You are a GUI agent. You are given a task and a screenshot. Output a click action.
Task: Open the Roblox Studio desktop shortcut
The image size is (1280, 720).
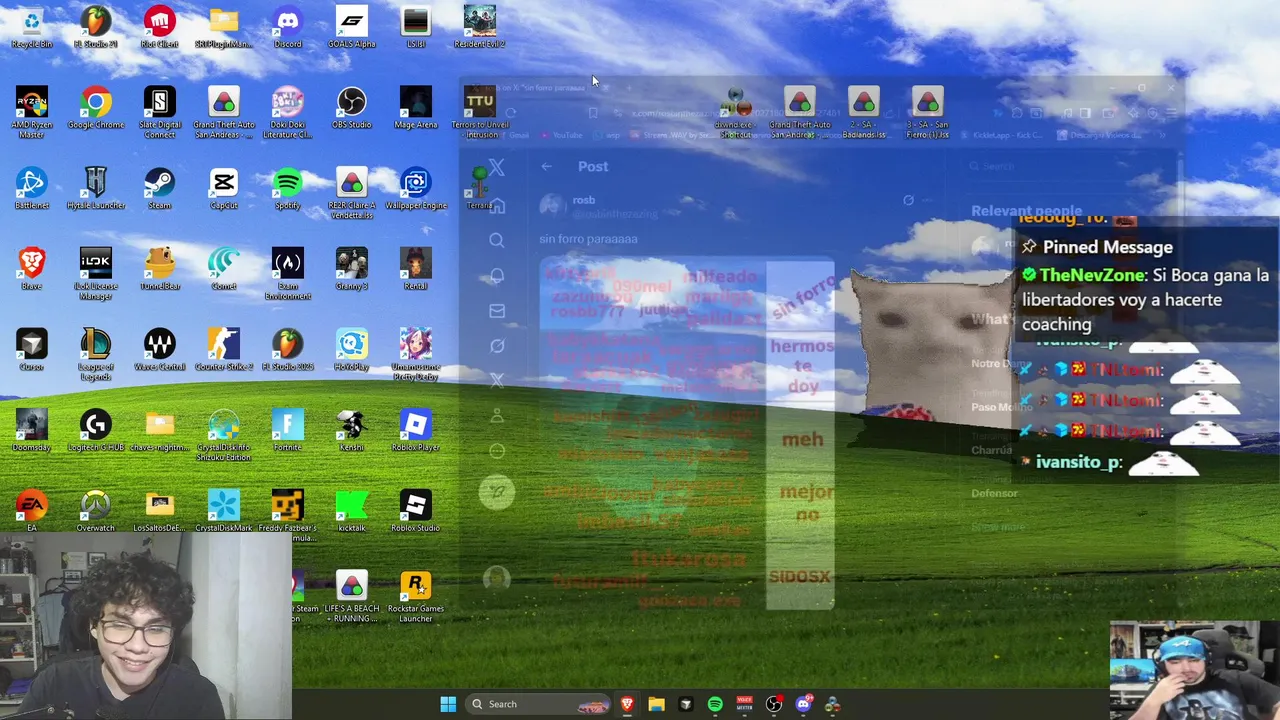[416, 512]
